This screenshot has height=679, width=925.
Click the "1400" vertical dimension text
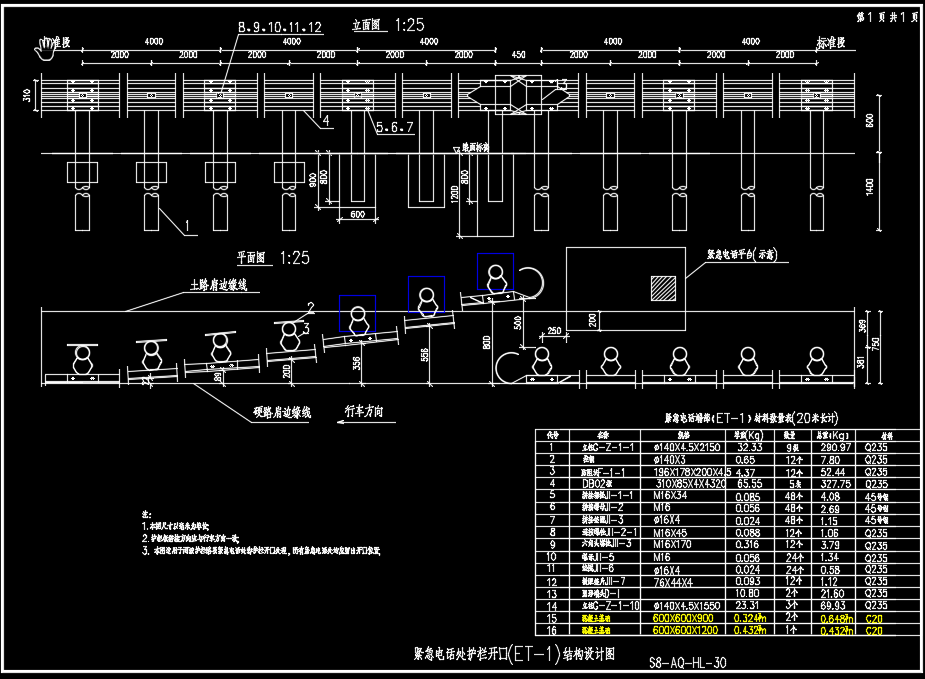click(870, 187)
